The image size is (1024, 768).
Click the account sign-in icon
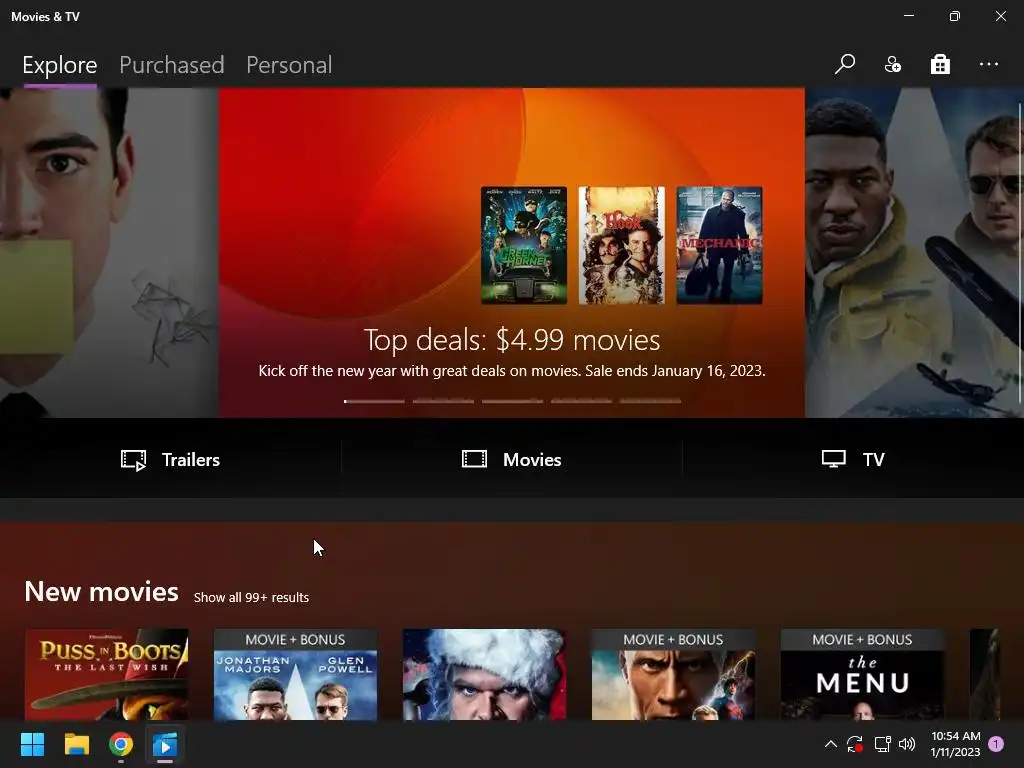click(x=893, y=64)
